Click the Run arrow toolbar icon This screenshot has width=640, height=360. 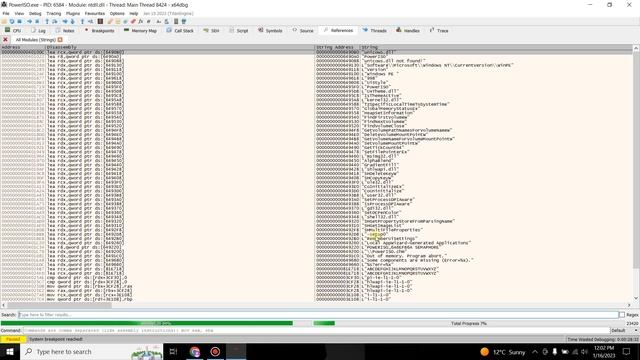click(x=29, y=21)
